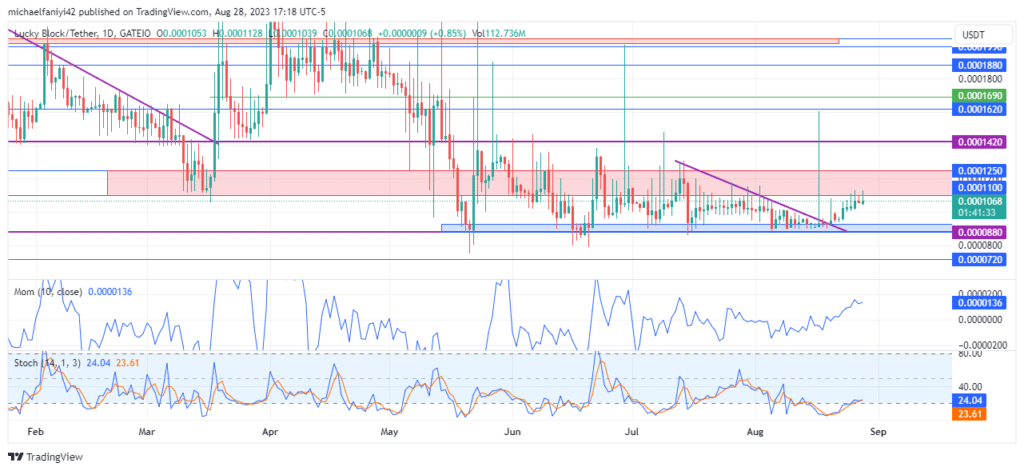Viewport: 1024px width, 471px height.
Task: Click the publisher line 'michaelfaniyi42 published on TradingView.com'
Action: pos(110,10)
